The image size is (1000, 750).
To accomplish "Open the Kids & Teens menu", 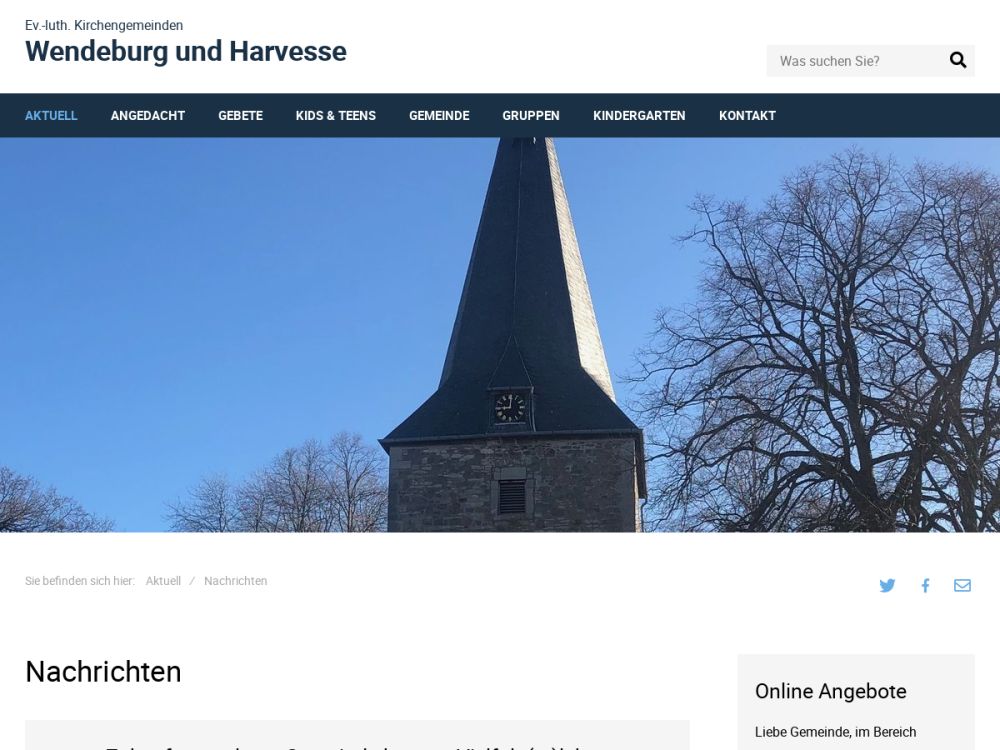I will [x=336, y=116].
